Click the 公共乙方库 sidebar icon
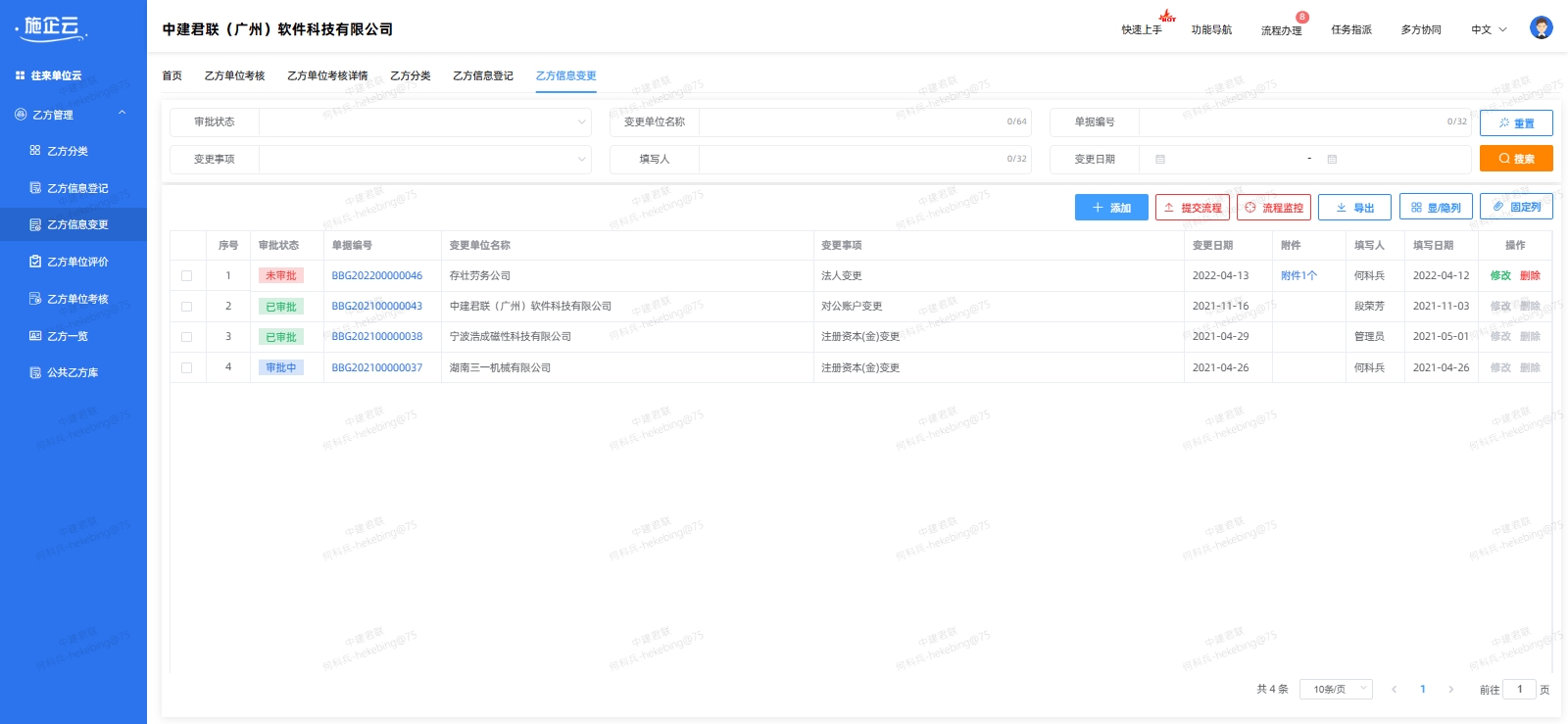Viewport: 1568px width, 724px height. 35,372
